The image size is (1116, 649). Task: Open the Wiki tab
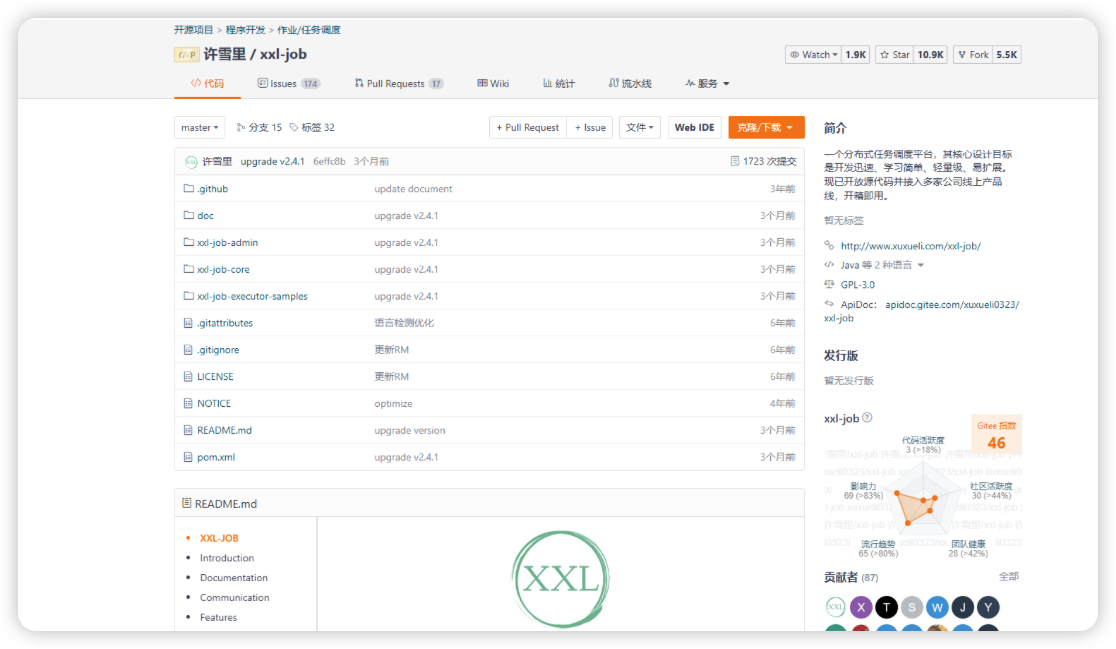[493, 83]
